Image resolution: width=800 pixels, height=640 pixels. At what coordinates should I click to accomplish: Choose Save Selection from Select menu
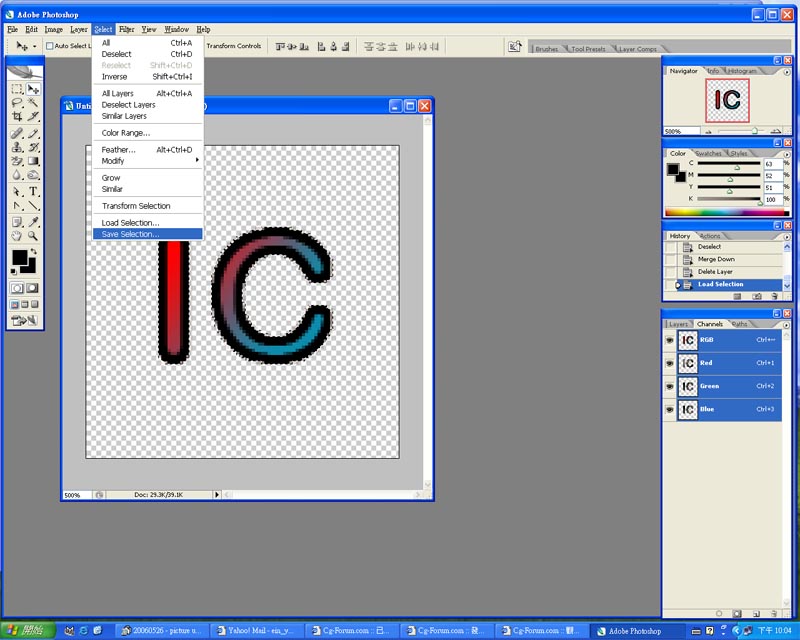(x=148, y=234)
